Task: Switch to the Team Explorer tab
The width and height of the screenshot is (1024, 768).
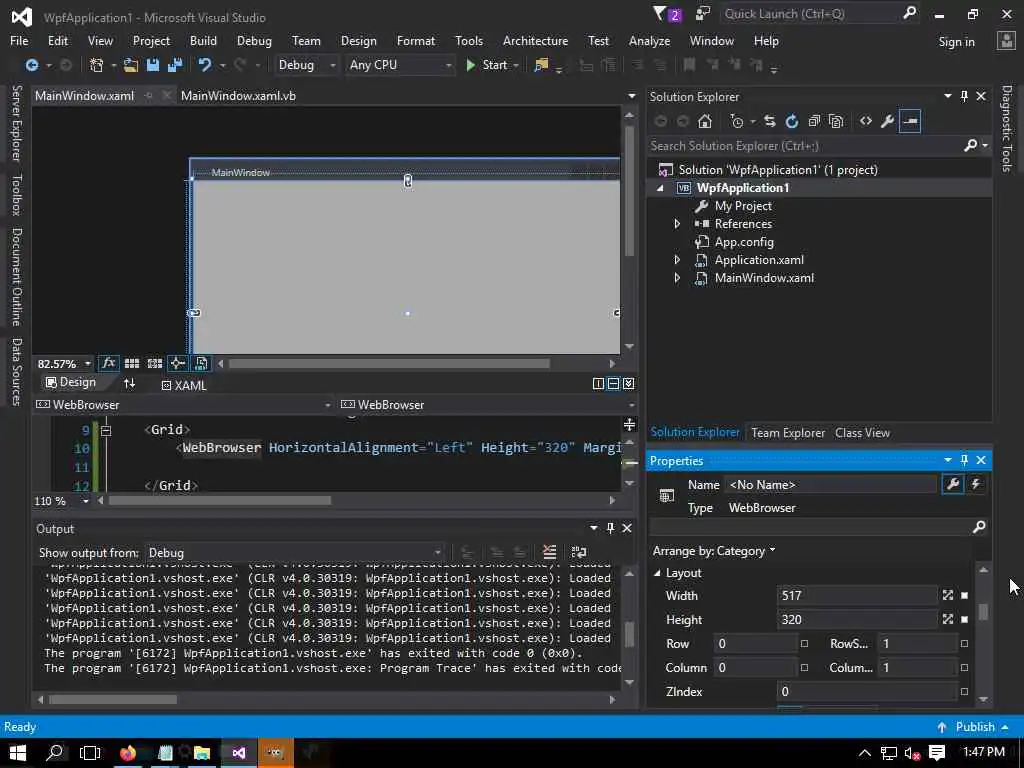Action: pos(788,432)
